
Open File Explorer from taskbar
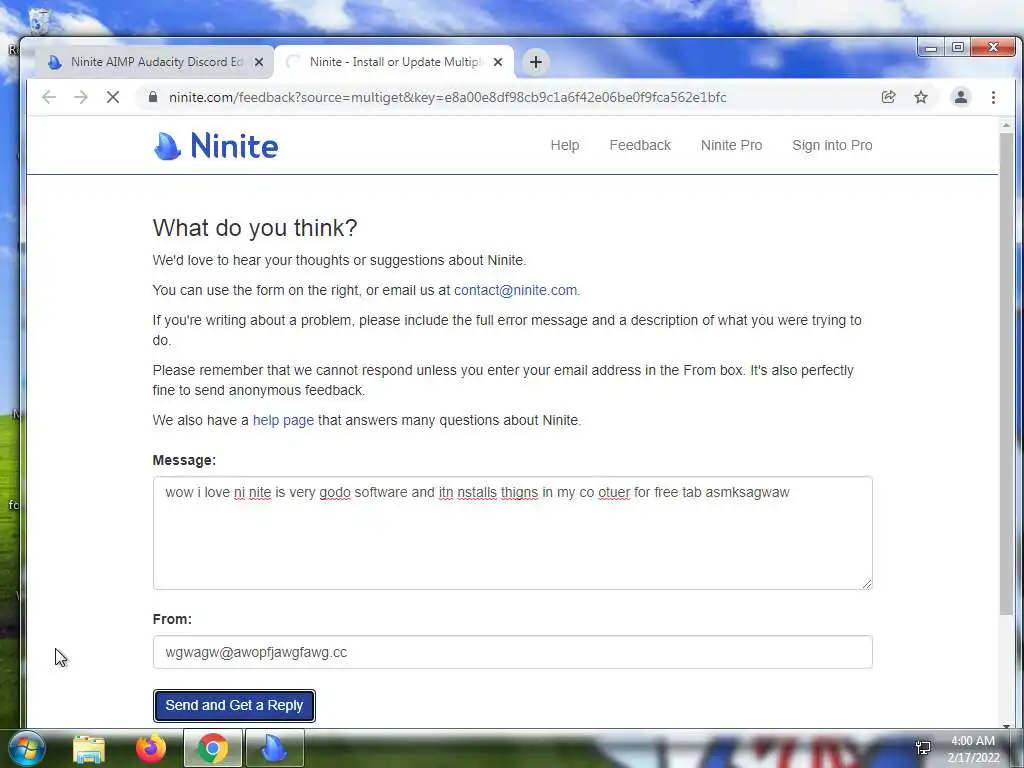click(89, 749)
